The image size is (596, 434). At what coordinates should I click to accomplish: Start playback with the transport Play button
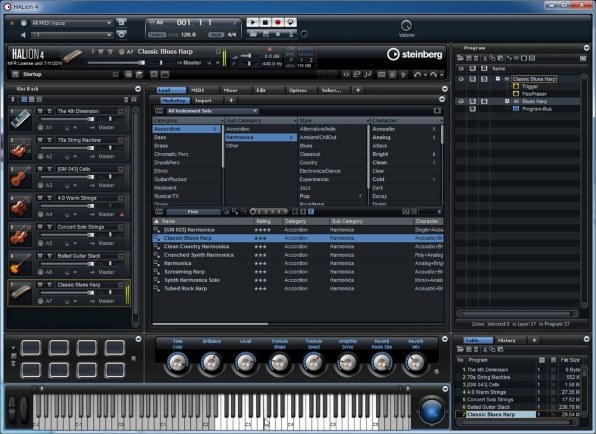point(252,22)
